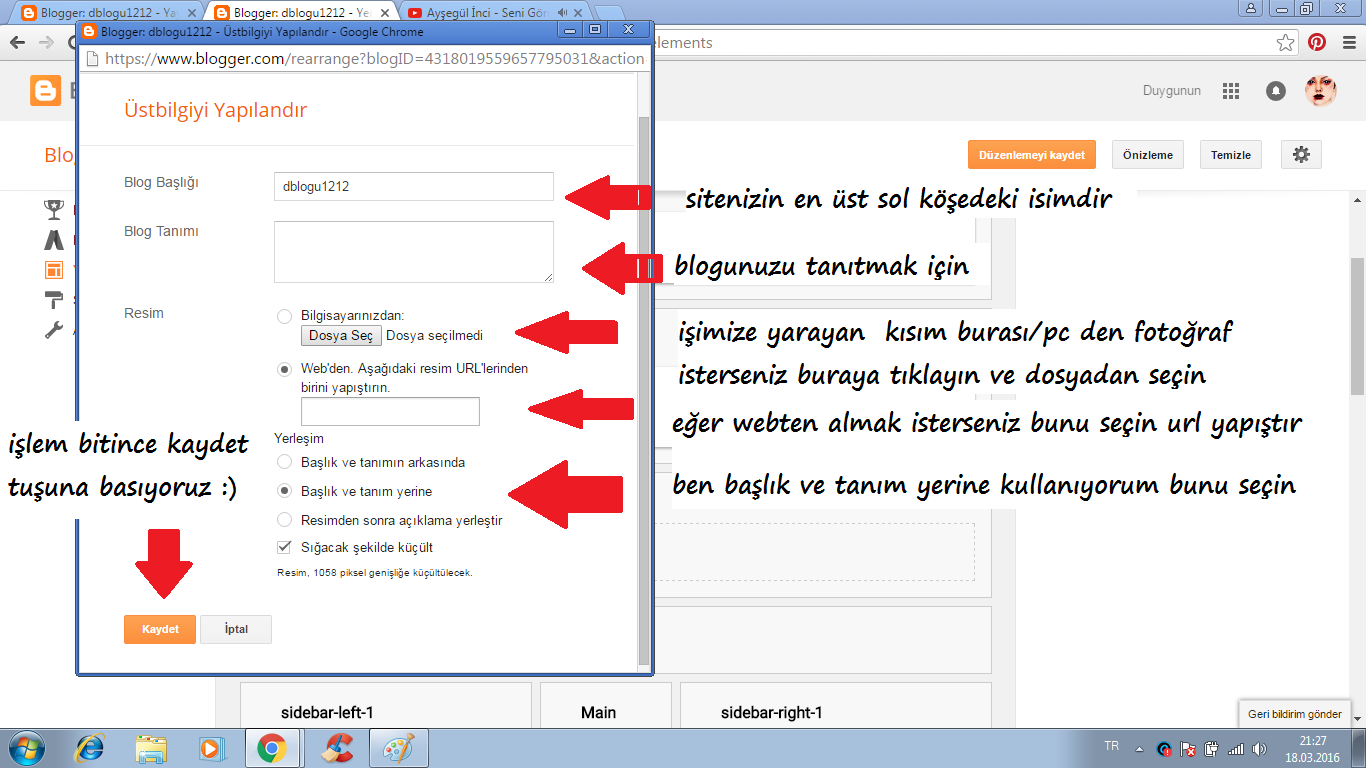The image size is (1366, 768).
Task: Click the Blogger icon in popup title bar
Action: (90, 31)
